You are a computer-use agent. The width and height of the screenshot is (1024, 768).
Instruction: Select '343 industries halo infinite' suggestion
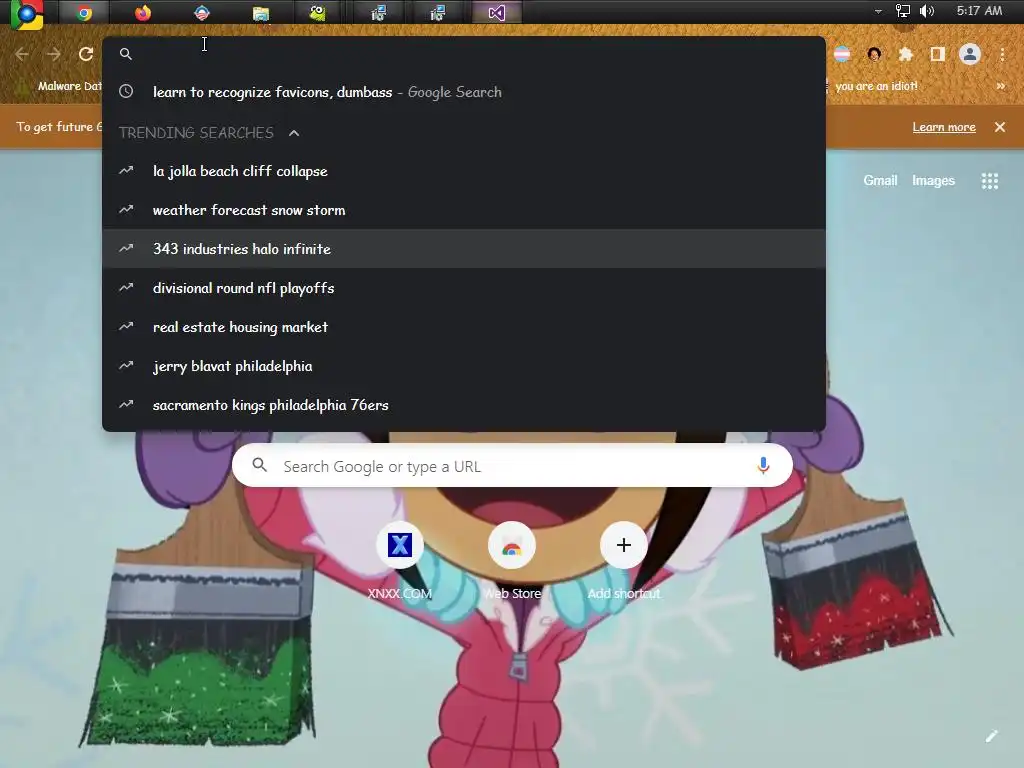464,249
